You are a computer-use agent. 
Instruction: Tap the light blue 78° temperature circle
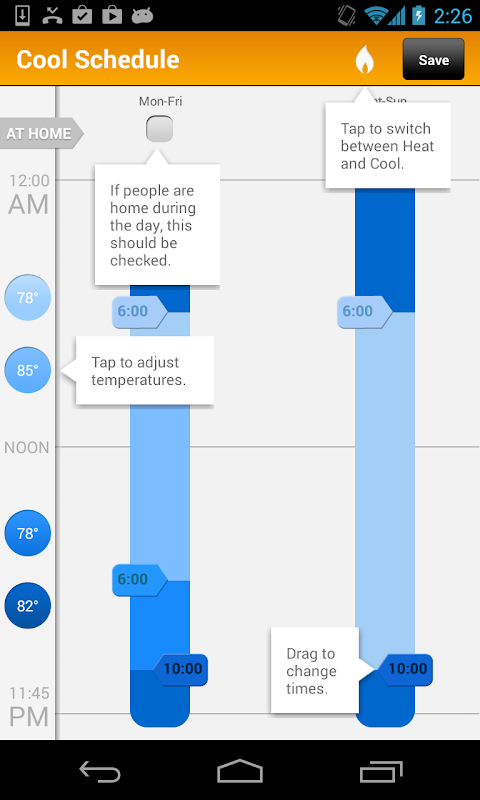(x=28, y=297)
